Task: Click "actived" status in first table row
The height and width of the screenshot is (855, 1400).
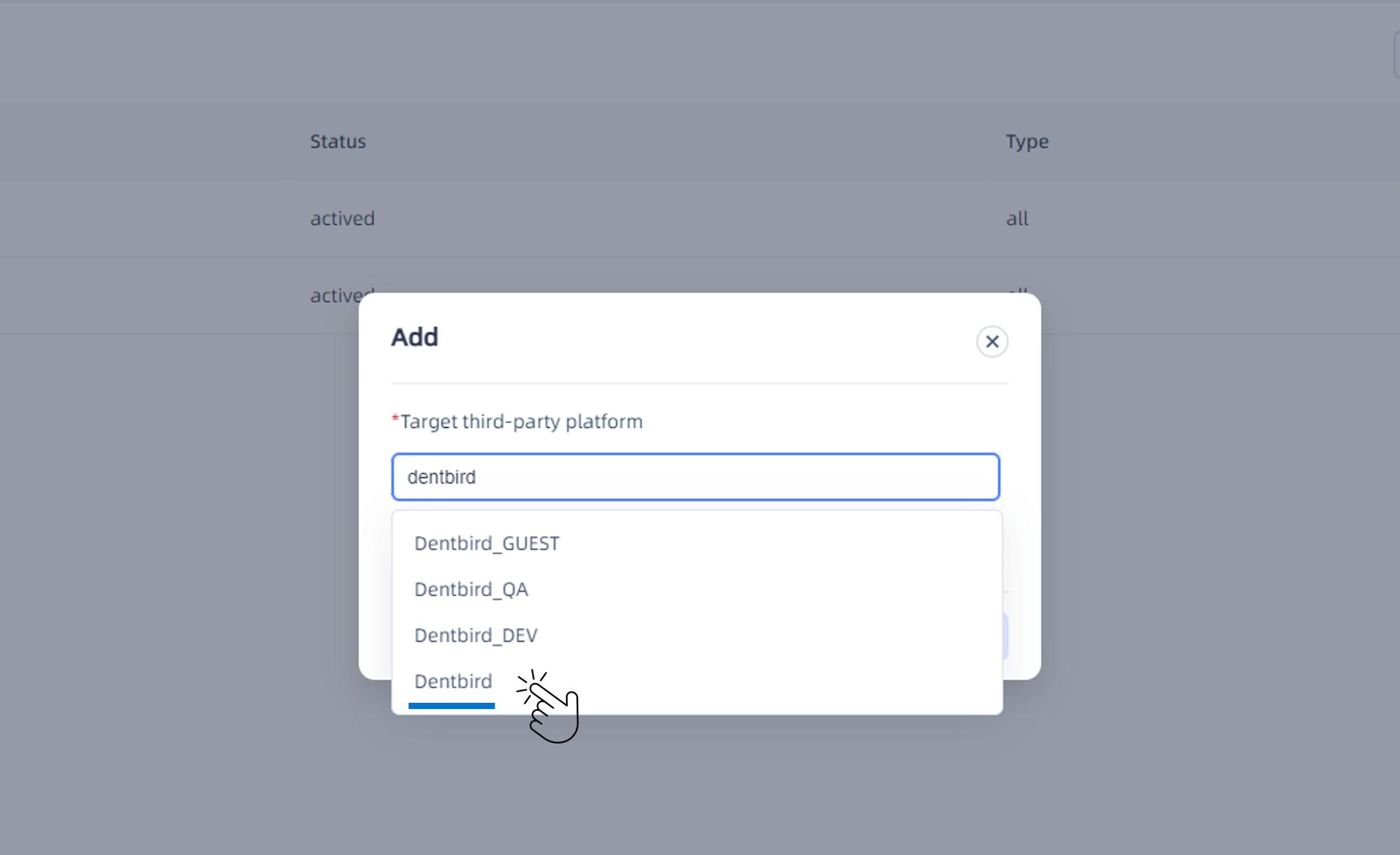Action: coord(342,219)
